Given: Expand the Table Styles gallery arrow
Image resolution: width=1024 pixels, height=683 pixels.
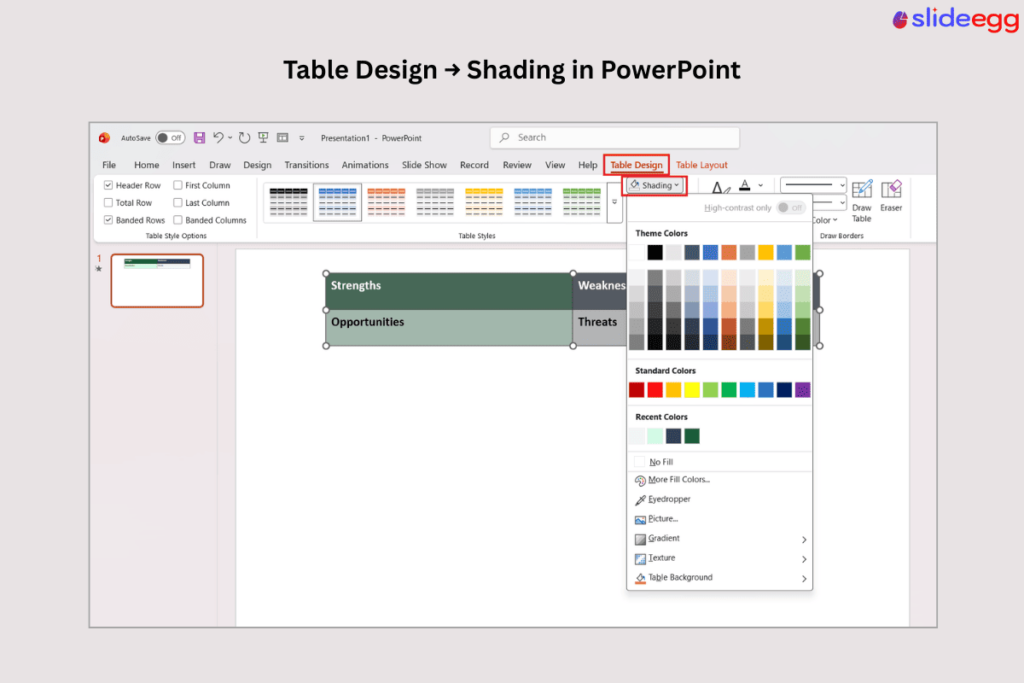Looking at the screenshot, I should [614, 202].
